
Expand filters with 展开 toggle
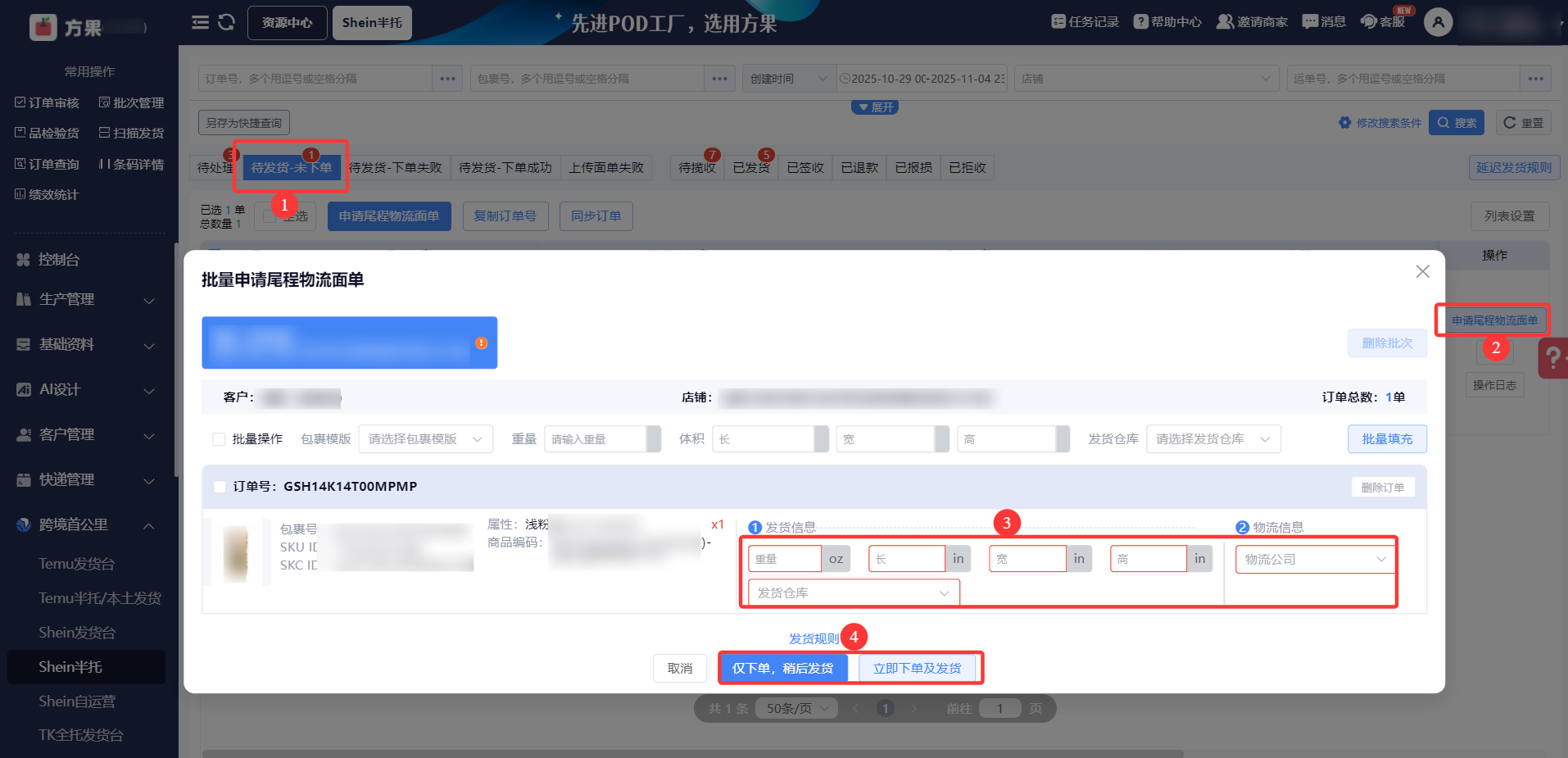pyautogui.click(x=875, y=107)
